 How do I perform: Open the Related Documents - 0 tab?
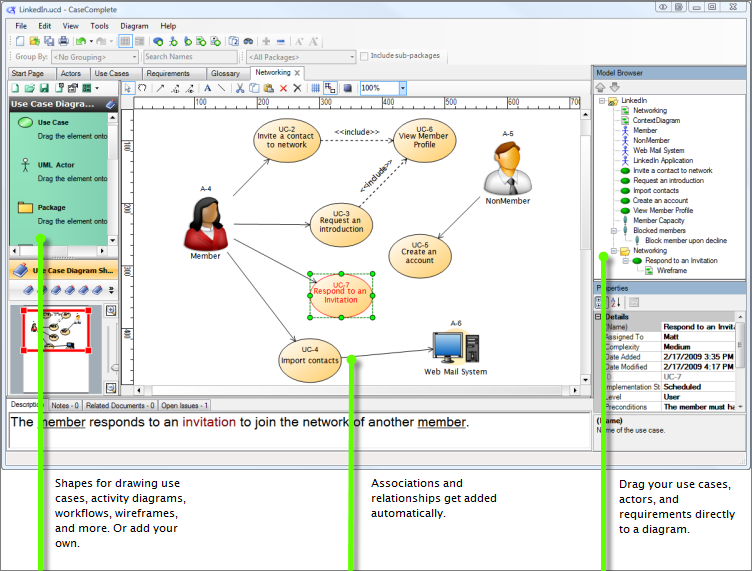click(x=120, y=406)
